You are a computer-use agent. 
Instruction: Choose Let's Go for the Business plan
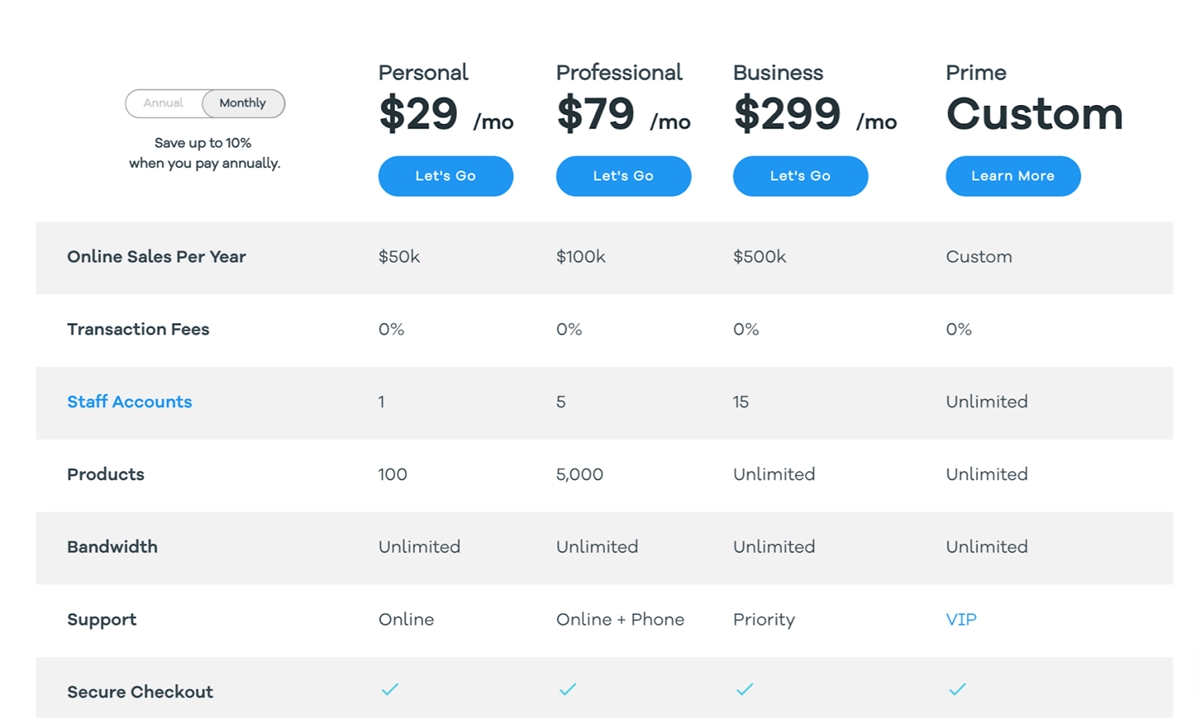point(800,176)
